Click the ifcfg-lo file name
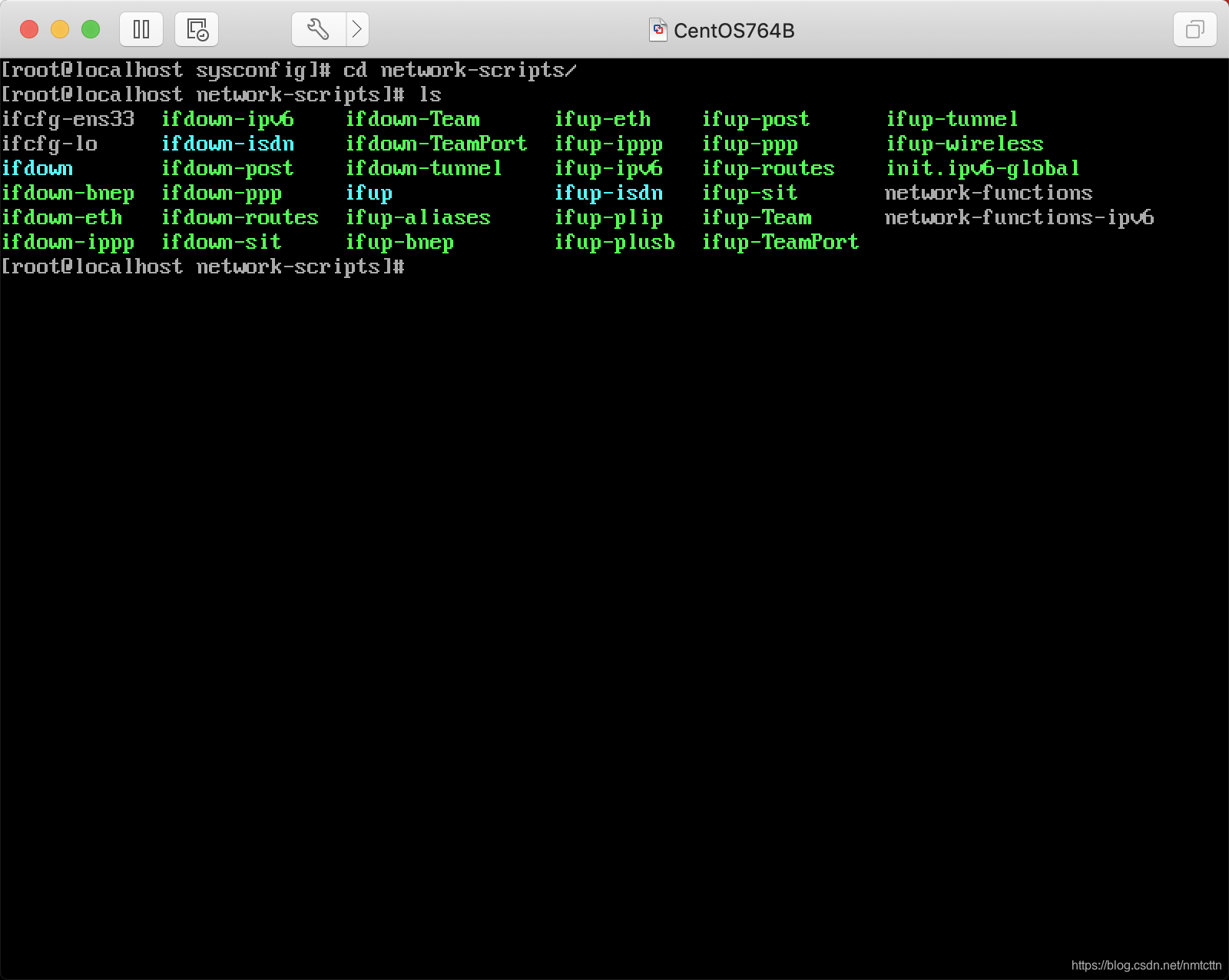The width and height of the screenshot is (1229, 980). pyautogui.click(x=50, y=144)
